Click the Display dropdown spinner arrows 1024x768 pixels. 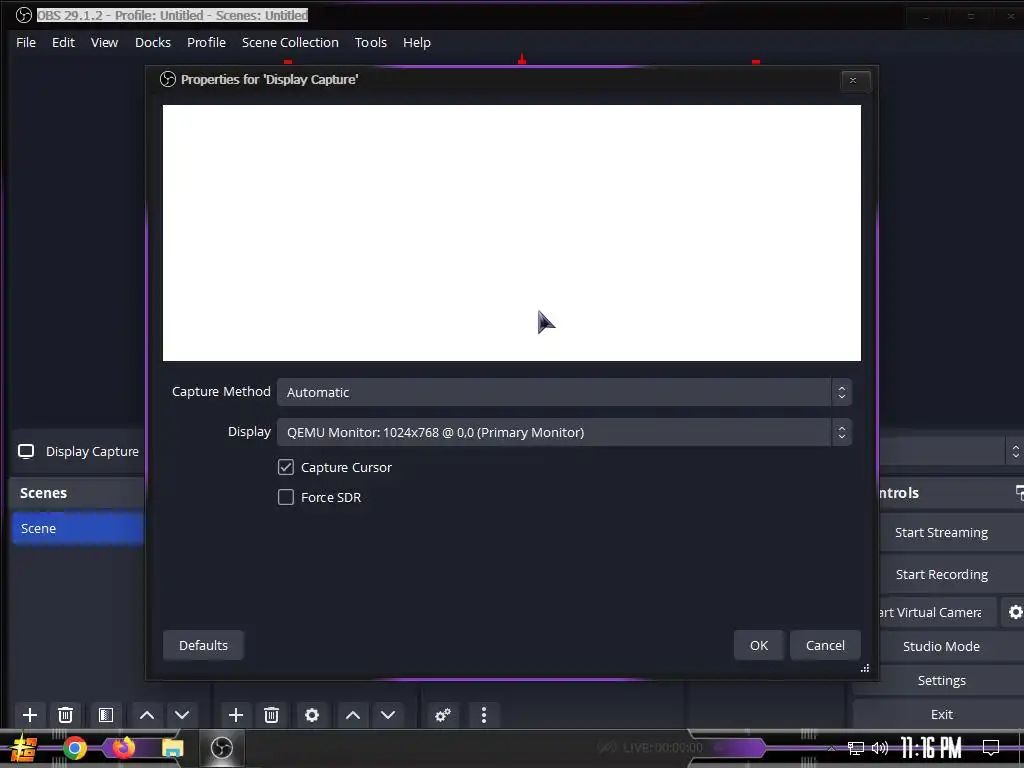coord(842,432)
